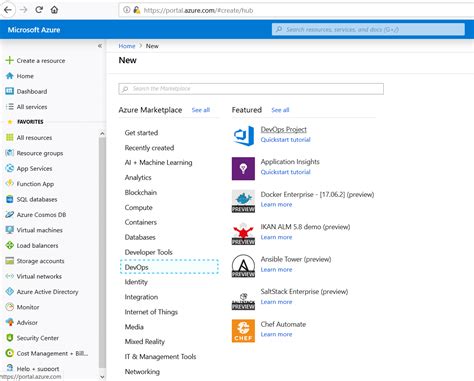Select the Databases marketplace category

click(140, 237)
